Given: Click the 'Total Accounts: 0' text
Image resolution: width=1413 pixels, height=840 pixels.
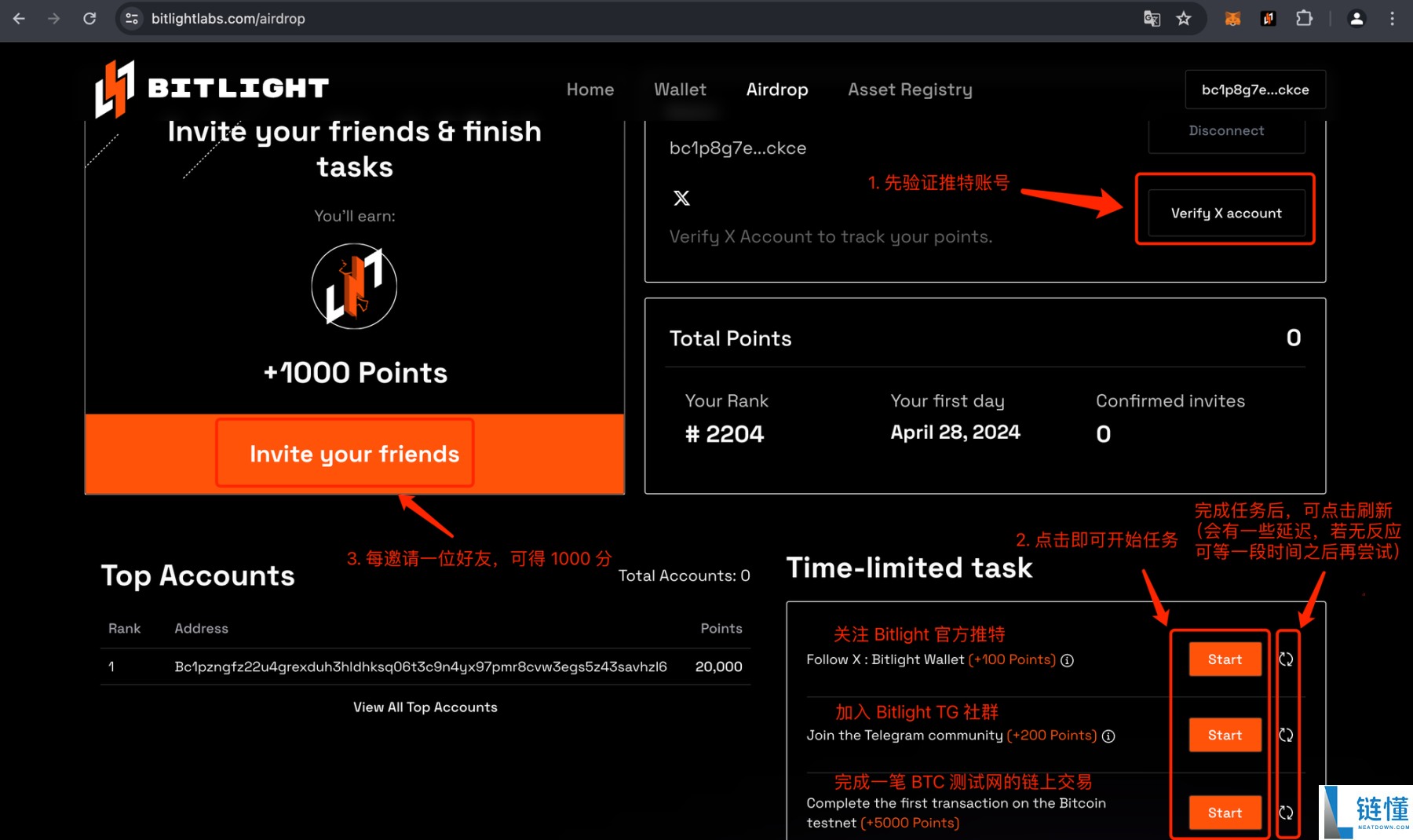Looking at the screenshot, I should pyautogui.click(x=684, y=575).
